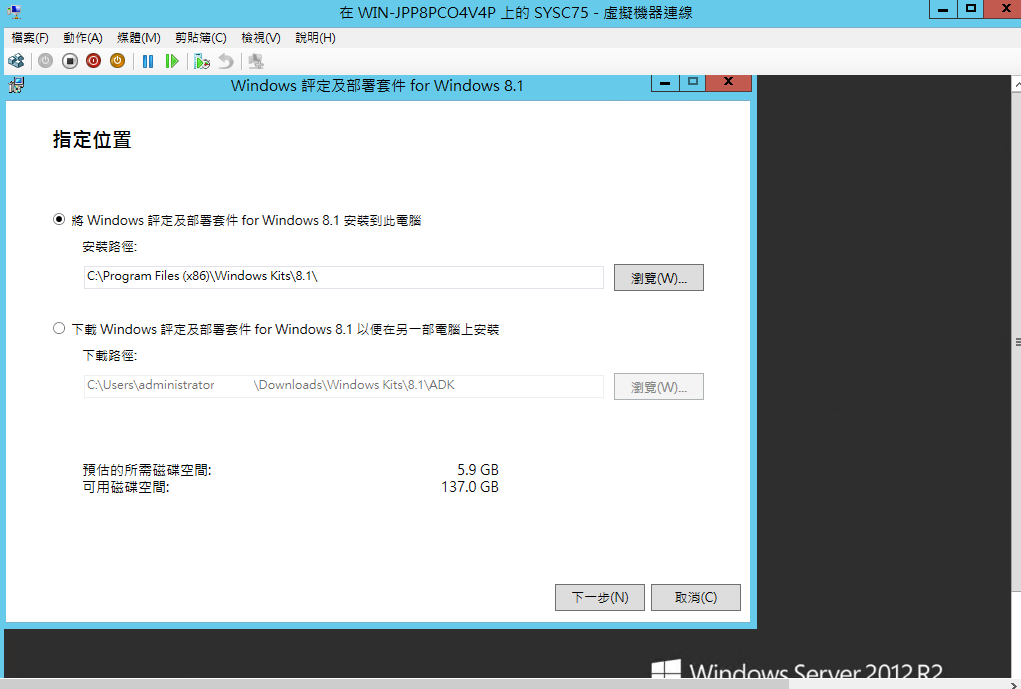Click the vertical scrollbar of VM view
Screen dimensions: 1021x689
tap(1016, 342)
